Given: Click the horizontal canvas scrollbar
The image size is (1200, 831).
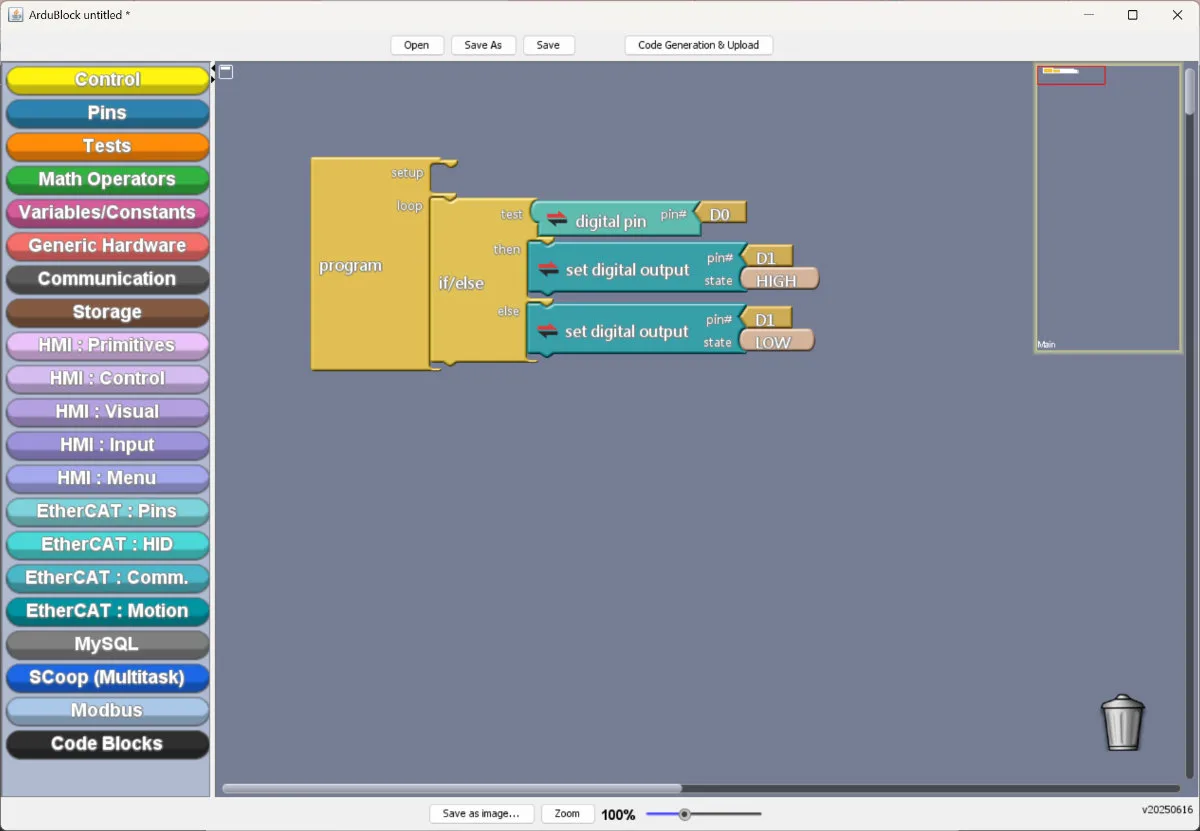Looking at the screenshot, I should [x=452, y=789].
